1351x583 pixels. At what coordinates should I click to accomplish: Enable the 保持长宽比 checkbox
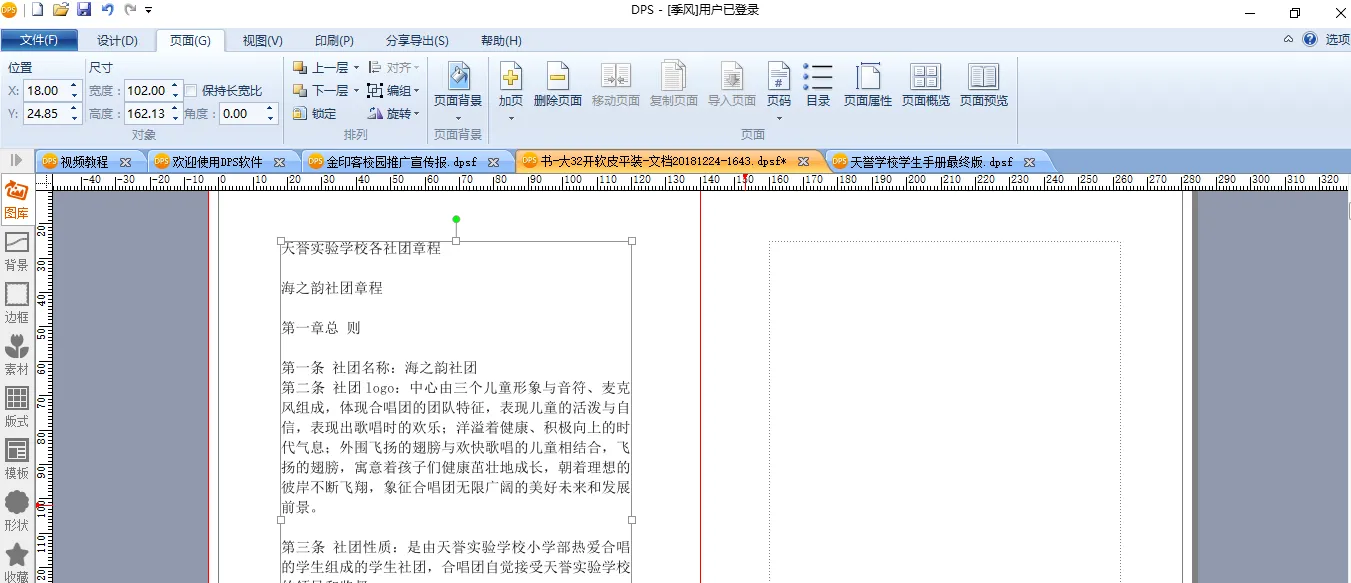[x=192, y=91]
